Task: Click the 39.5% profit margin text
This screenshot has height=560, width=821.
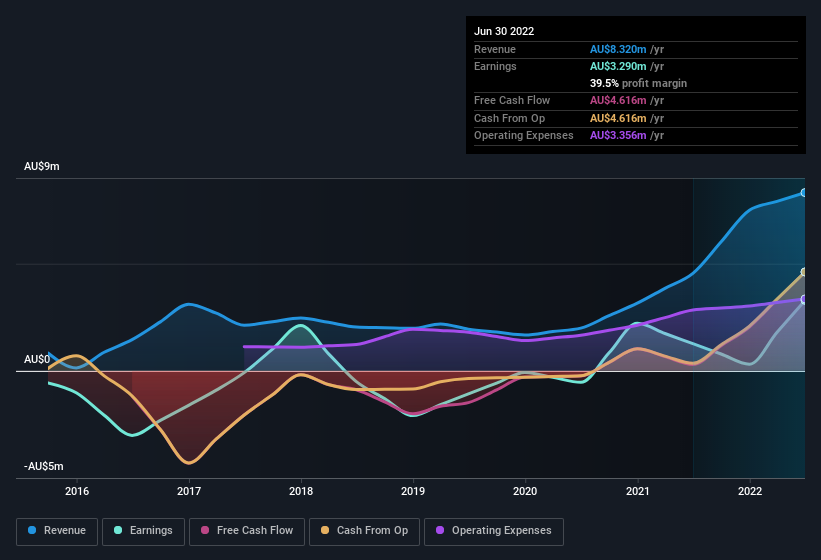Action: (x=638, y=83)
